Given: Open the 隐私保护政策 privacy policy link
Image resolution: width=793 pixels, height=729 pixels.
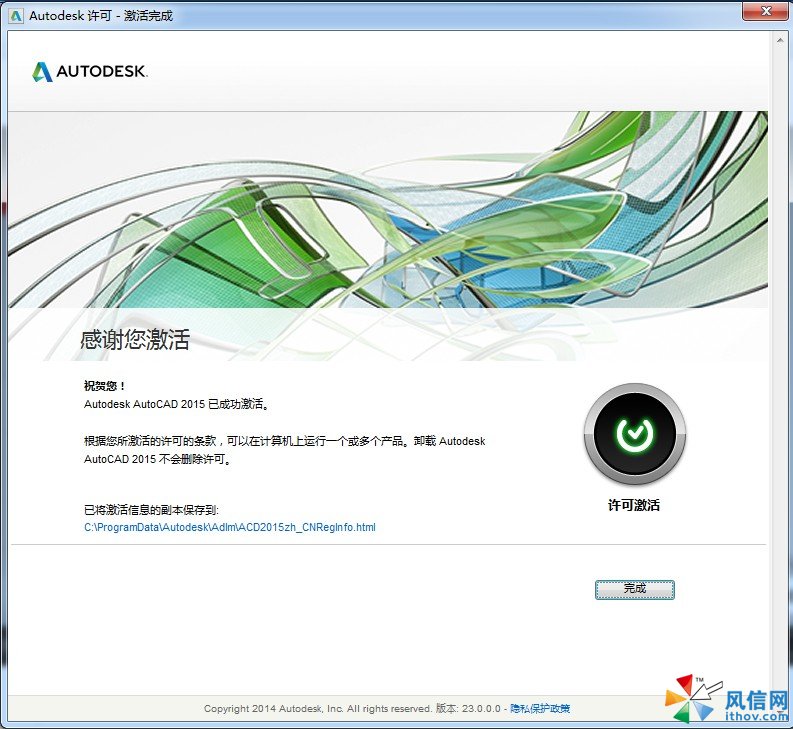Looking at the screenshot, I should (540, 708).
